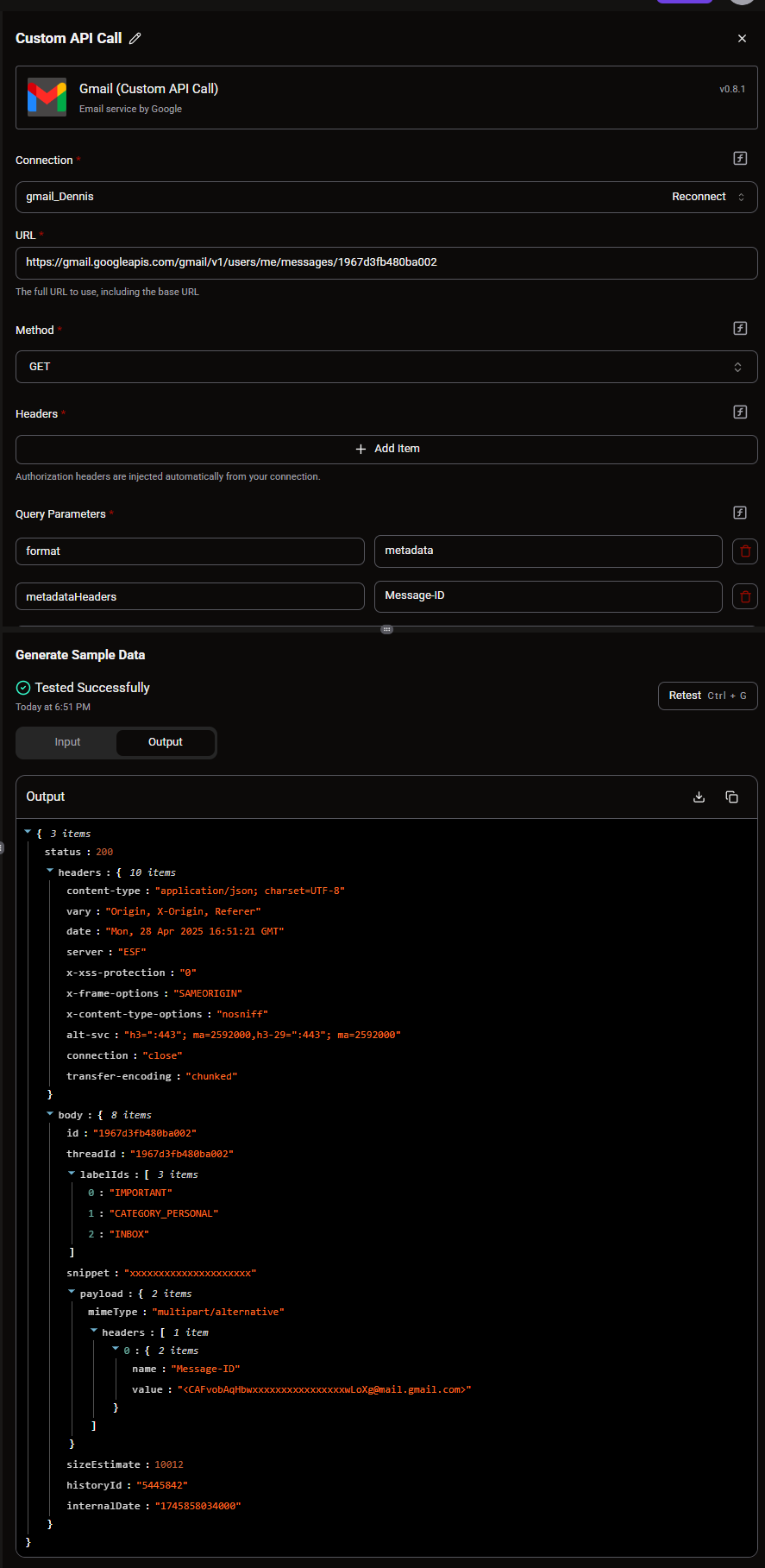765x1568 pixels.
Task: Click the x-frame-options value "SAMEORIGIN"
Action: click(x=208, y=994)
